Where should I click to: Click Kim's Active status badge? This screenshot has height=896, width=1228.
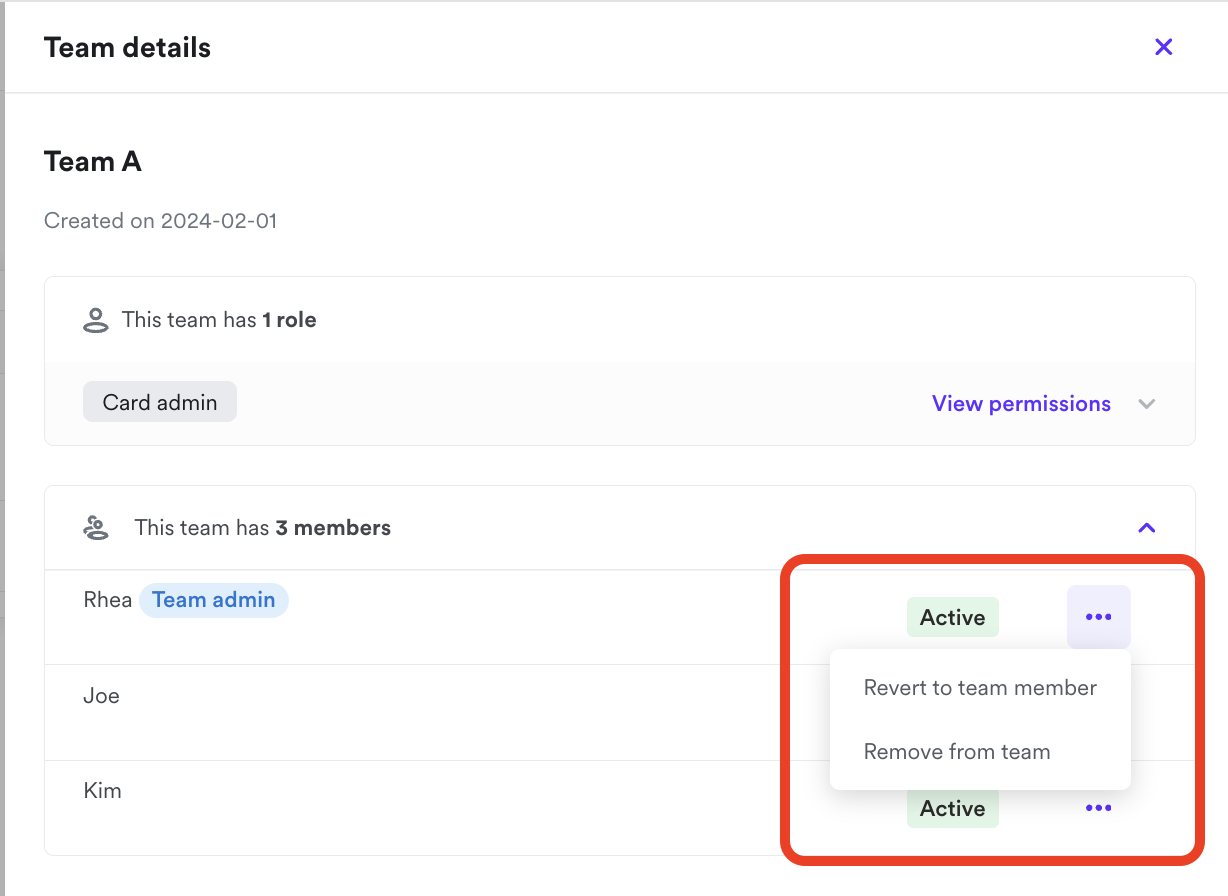click(952, 808)
